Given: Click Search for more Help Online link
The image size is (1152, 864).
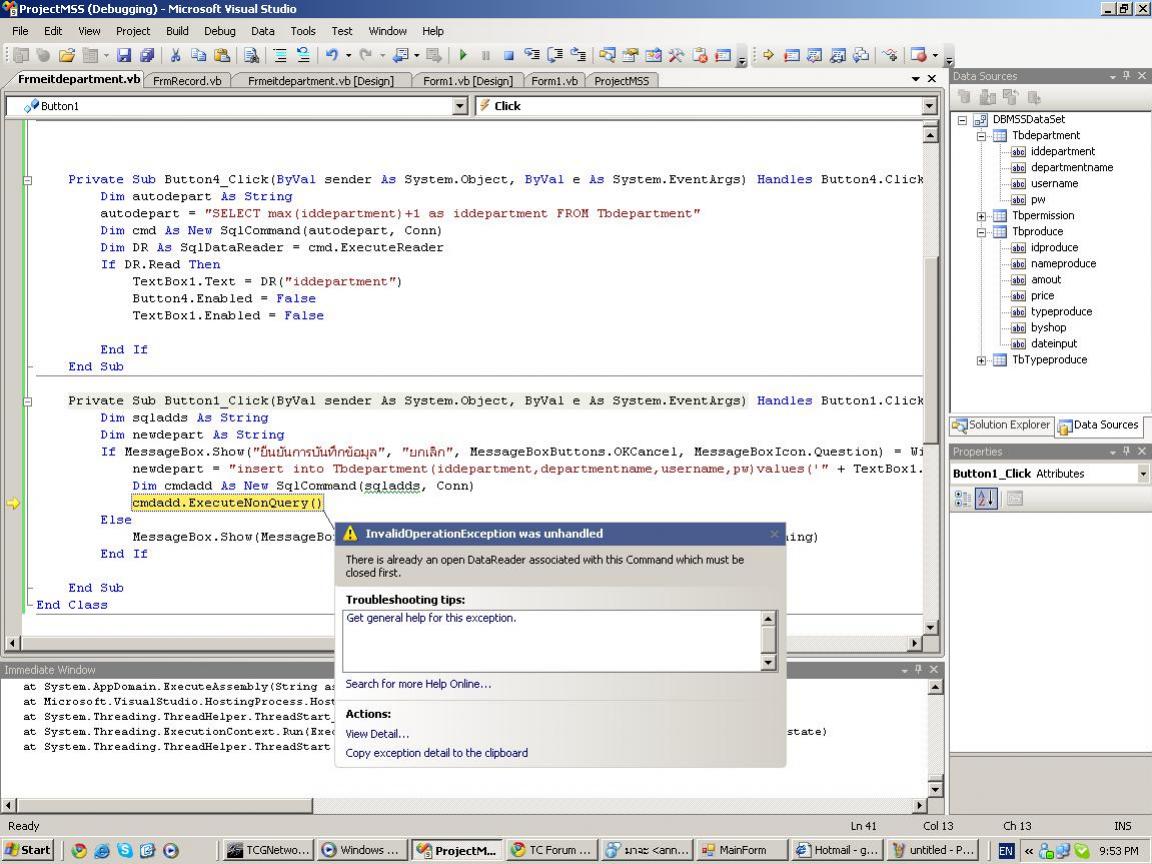Looking at the screenshot, I should click(418, 684).
